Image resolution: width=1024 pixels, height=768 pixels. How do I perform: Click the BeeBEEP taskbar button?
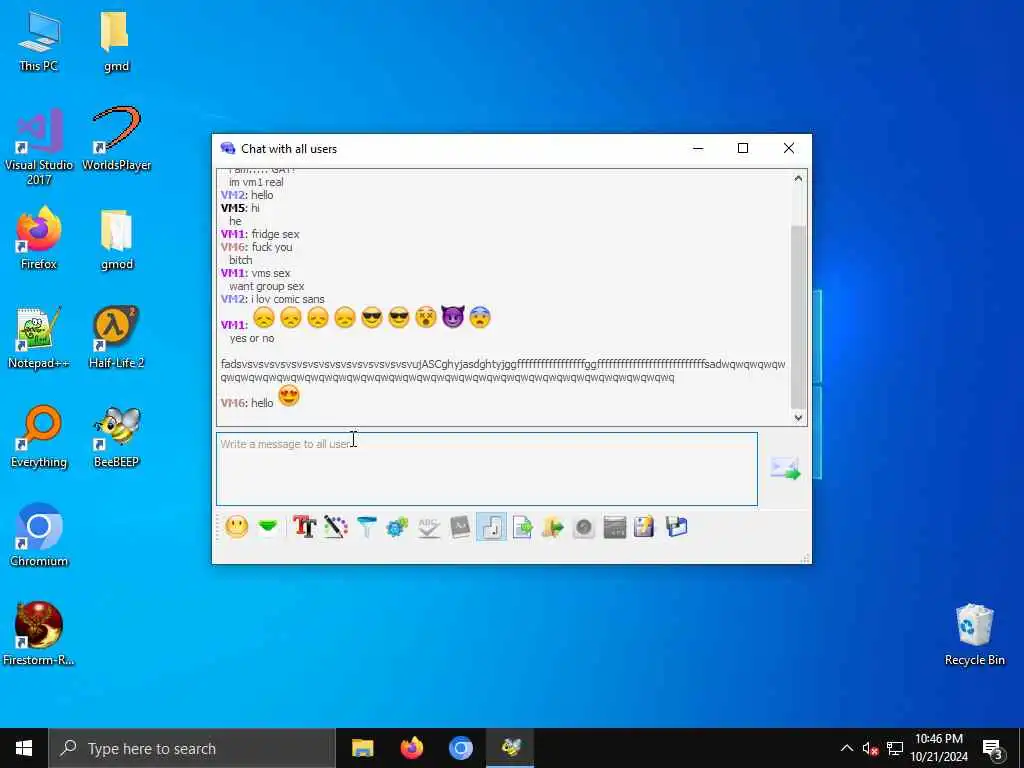(510, 748)
